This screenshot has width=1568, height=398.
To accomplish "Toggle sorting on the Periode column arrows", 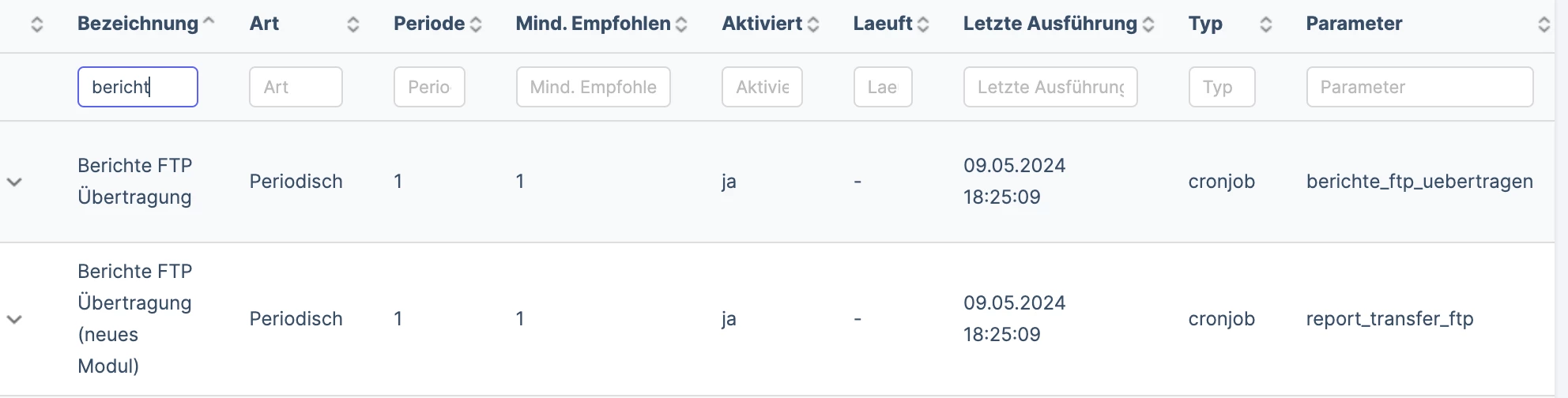I will tap(476, 24).
